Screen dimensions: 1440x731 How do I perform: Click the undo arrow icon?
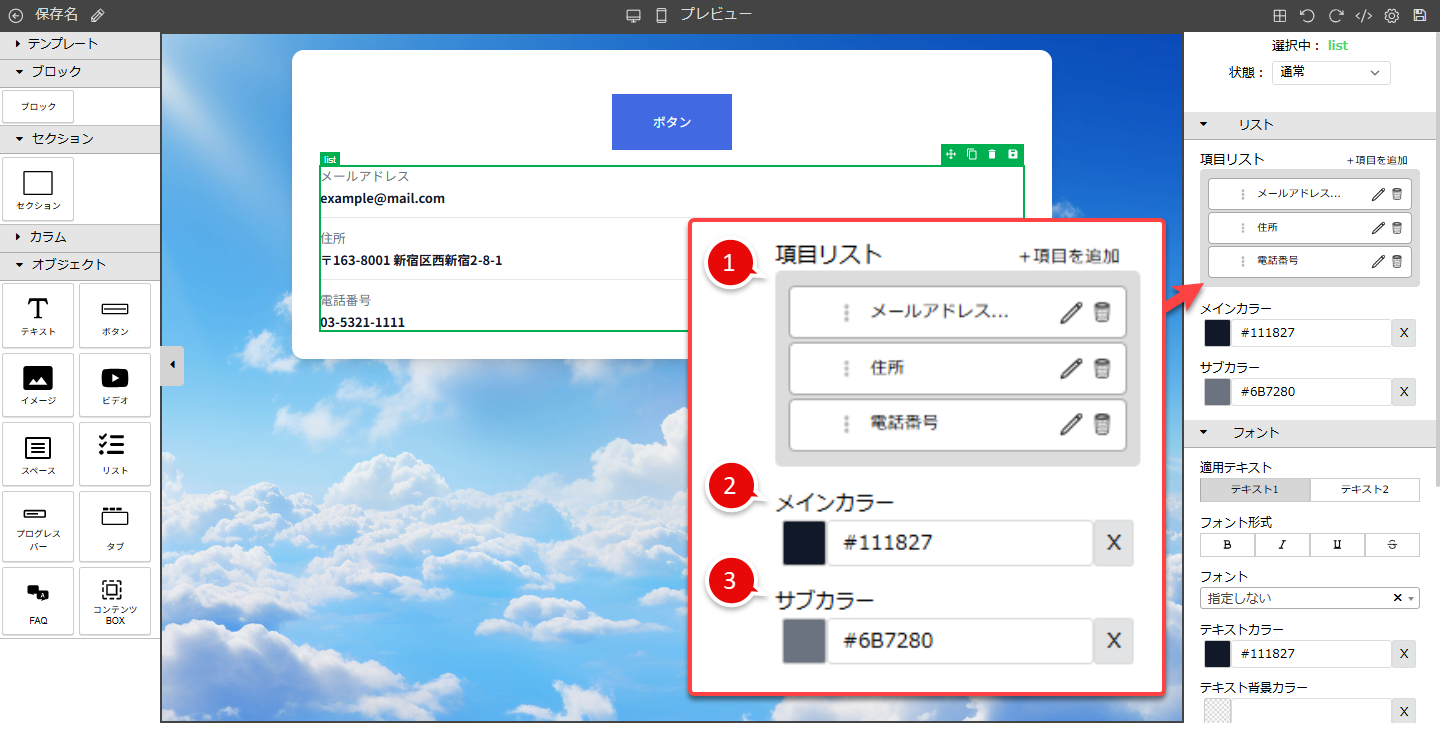[1307, 16]
